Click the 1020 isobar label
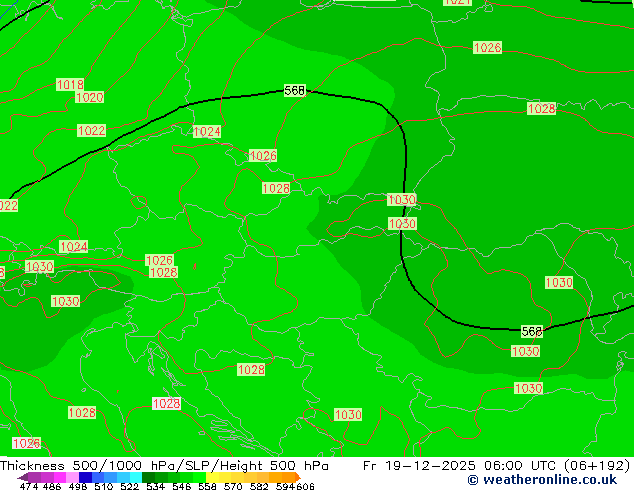 point(90,97)
